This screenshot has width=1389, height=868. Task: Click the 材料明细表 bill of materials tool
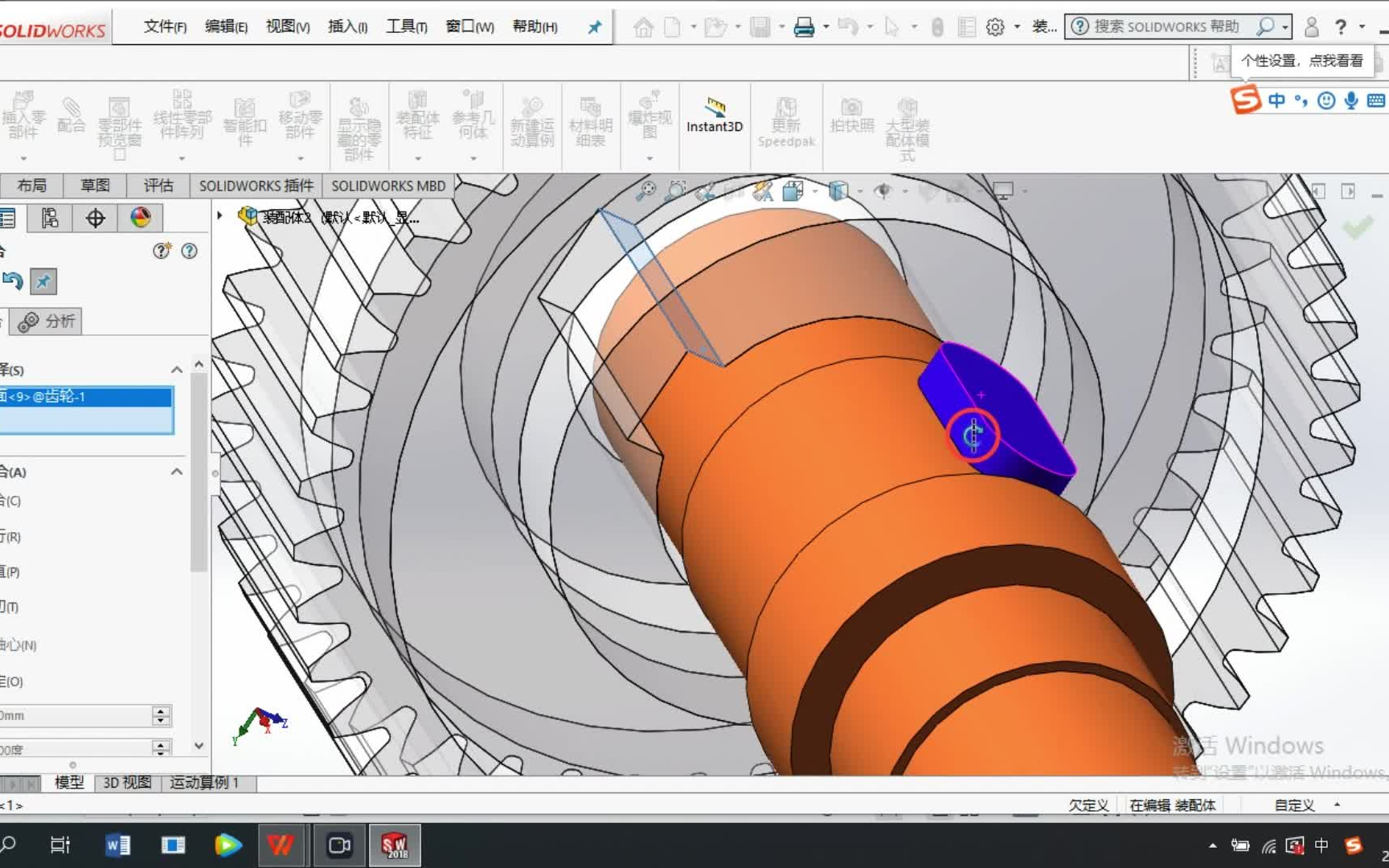(x=591, y=121)
